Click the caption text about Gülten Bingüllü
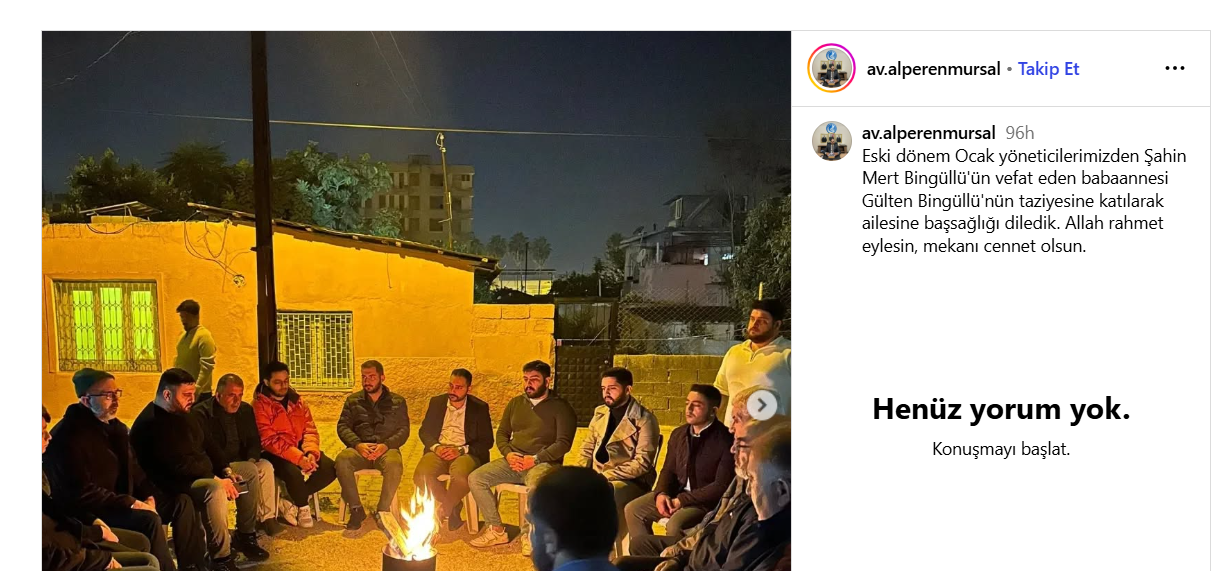Screen dimensions: 1218x571 (x=1015, y=200)
